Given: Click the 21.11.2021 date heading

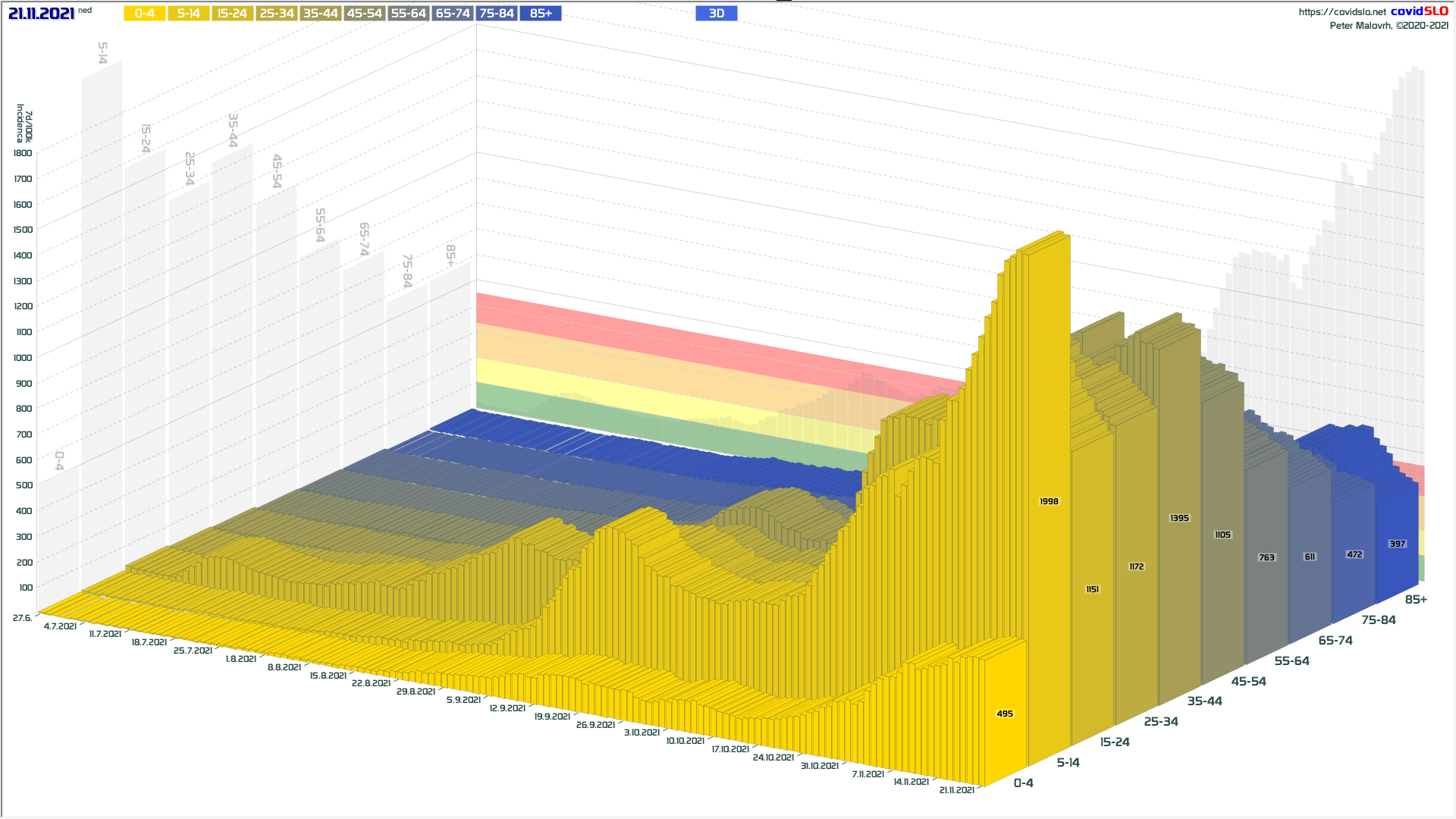Looking at the screenshot, I should pyautogui.click(x=42, y=14).
